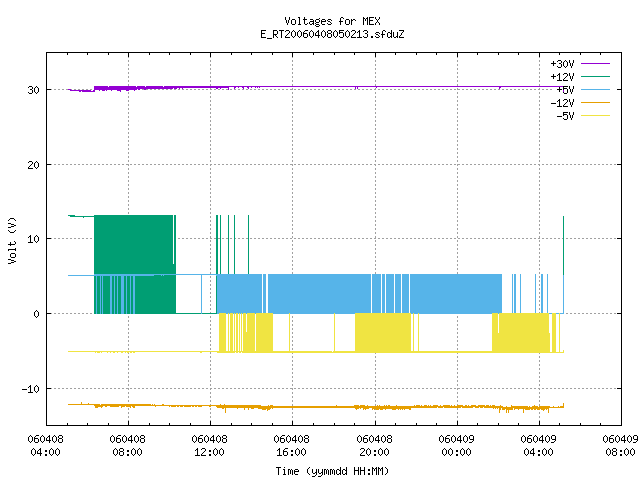Click the -5V legend label
This screenshot has width=640, height=480.
point(565,116)
